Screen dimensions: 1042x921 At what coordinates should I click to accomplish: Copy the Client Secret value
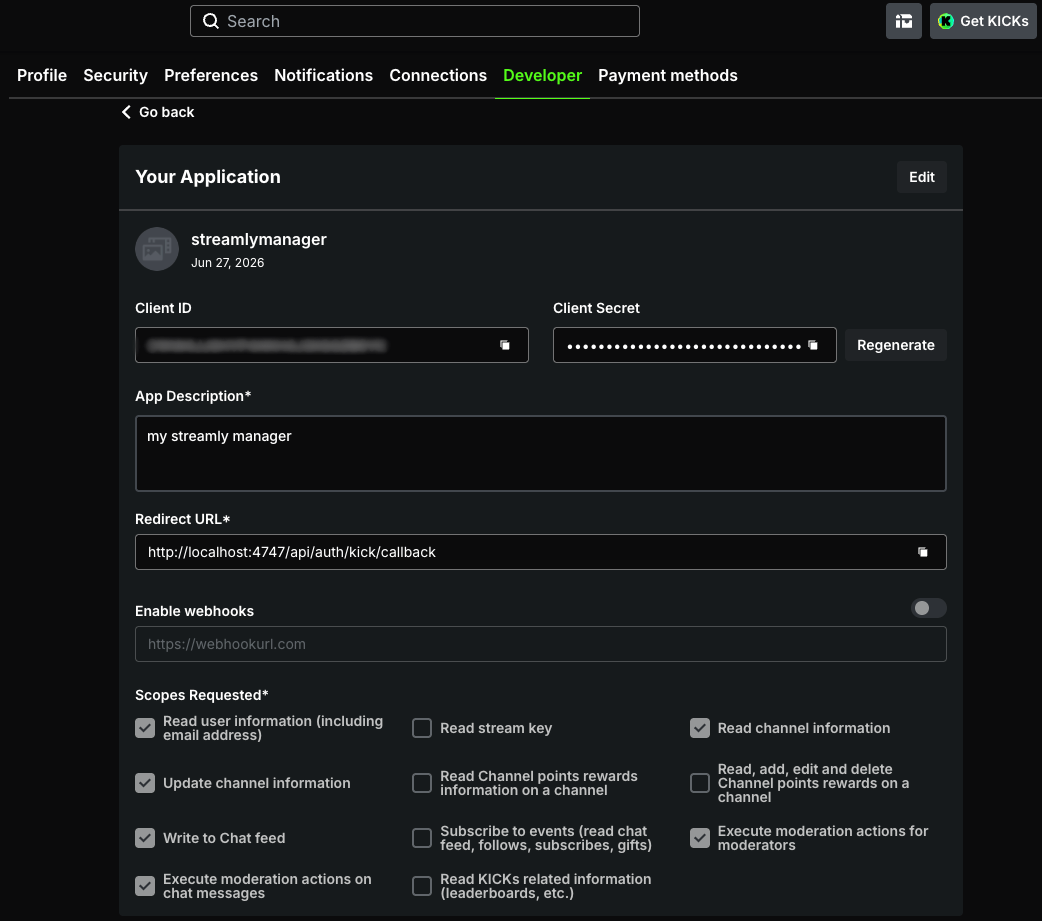813,345
